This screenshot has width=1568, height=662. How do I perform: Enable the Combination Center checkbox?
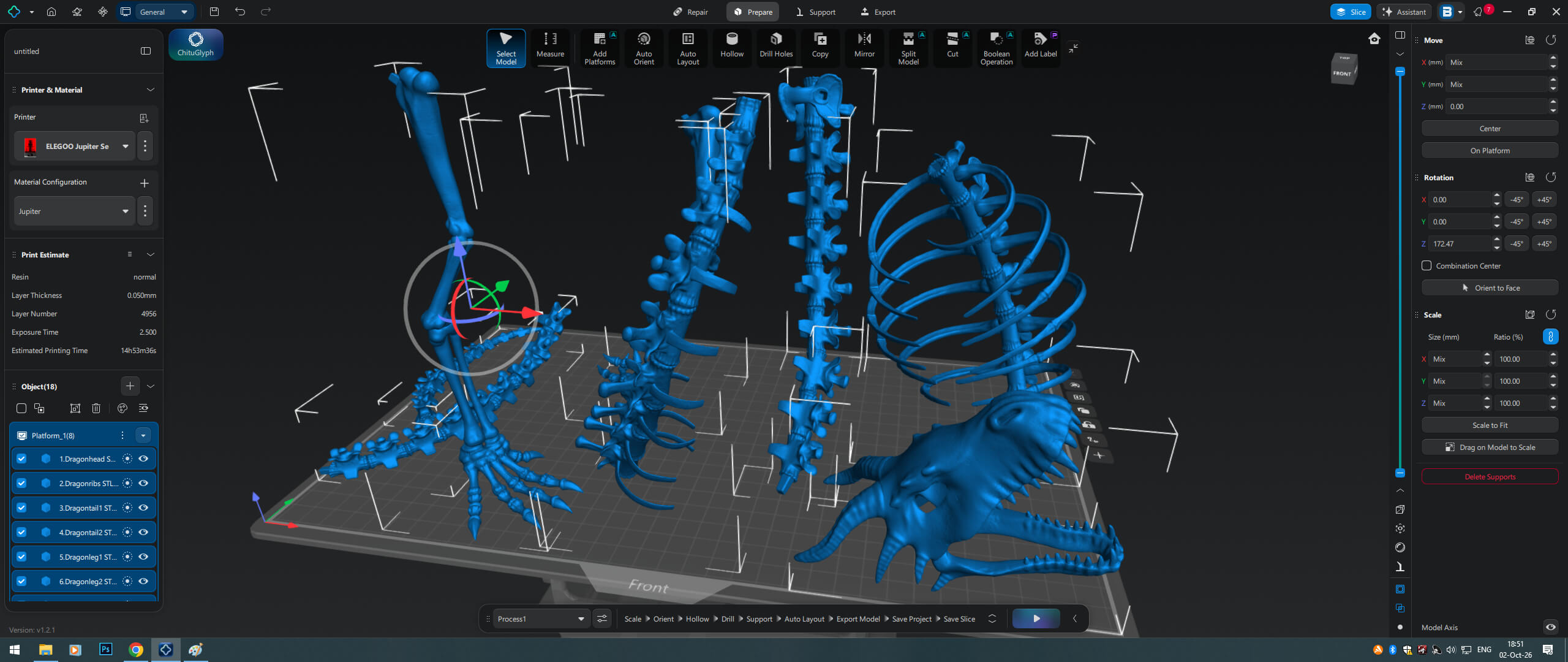point(1427,265)
